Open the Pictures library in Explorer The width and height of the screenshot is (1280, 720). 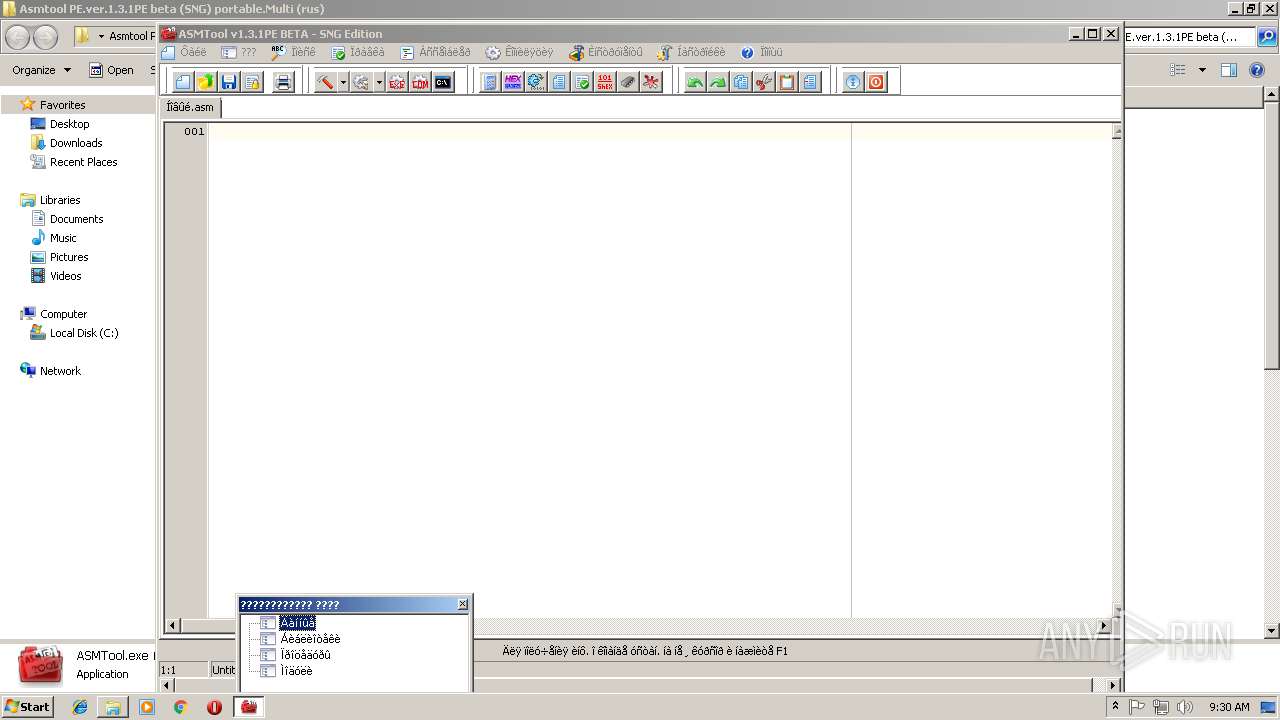69,257
